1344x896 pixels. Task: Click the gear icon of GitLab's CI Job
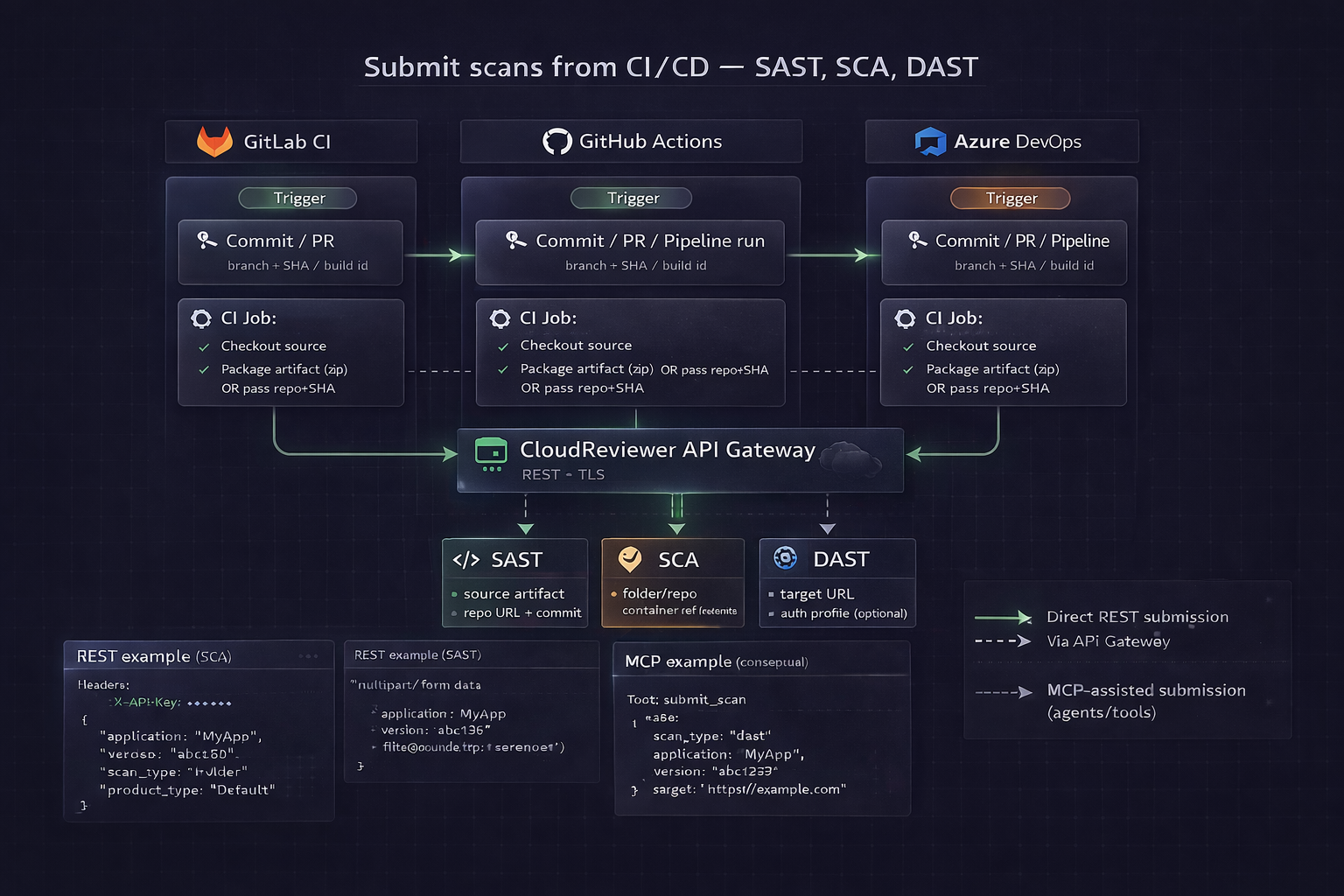click(201, 318)
